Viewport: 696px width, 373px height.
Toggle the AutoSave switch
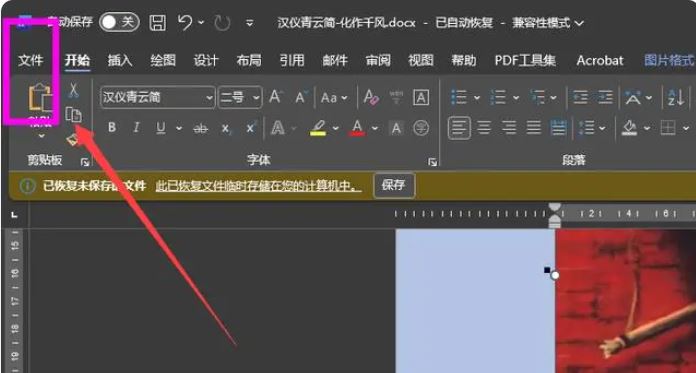point(119,22)
